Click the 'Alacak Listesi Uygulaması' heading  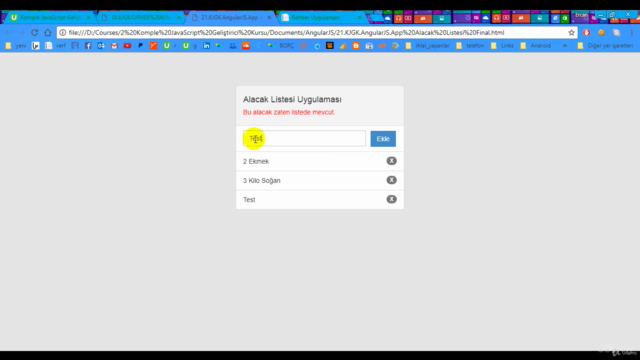pyautogui.click(x=292, y=99)
